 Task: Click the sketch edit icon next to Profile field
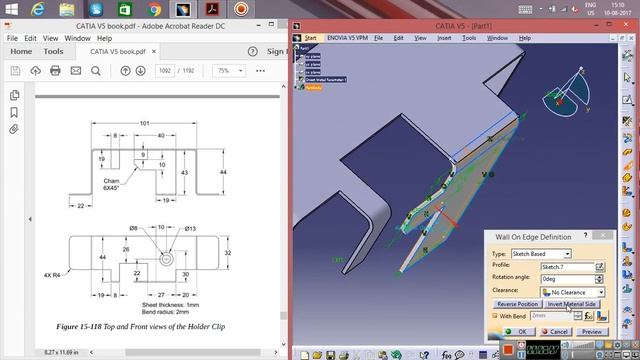pos(600,267)
